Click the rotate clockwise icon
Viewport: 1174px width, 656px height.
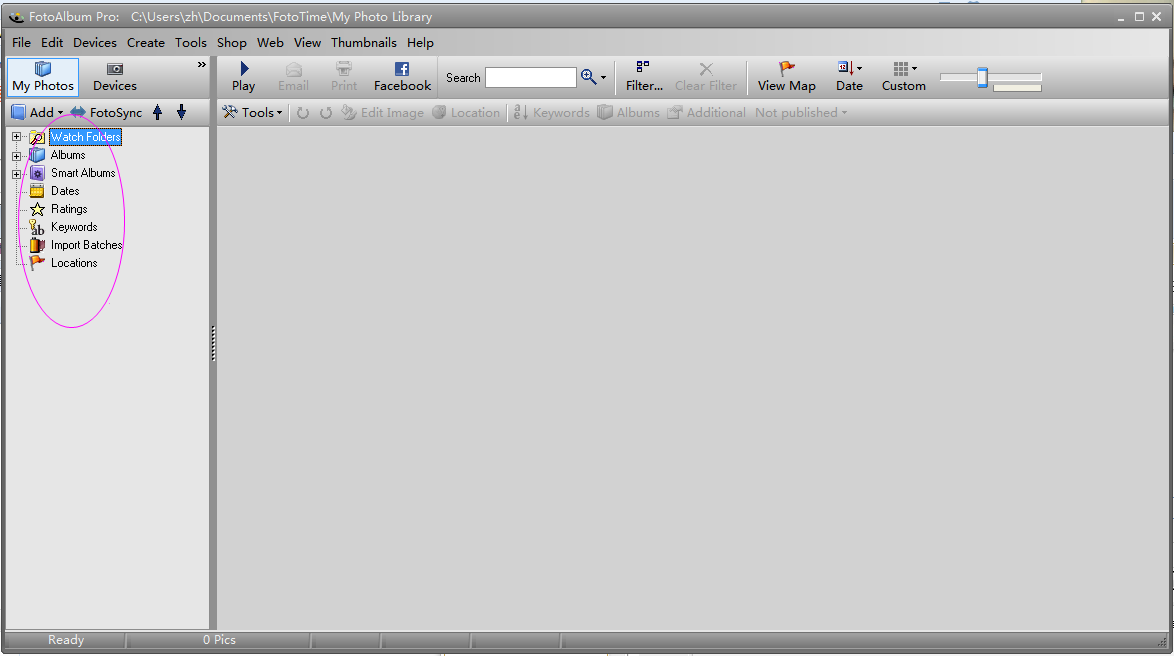pos(326,113)
